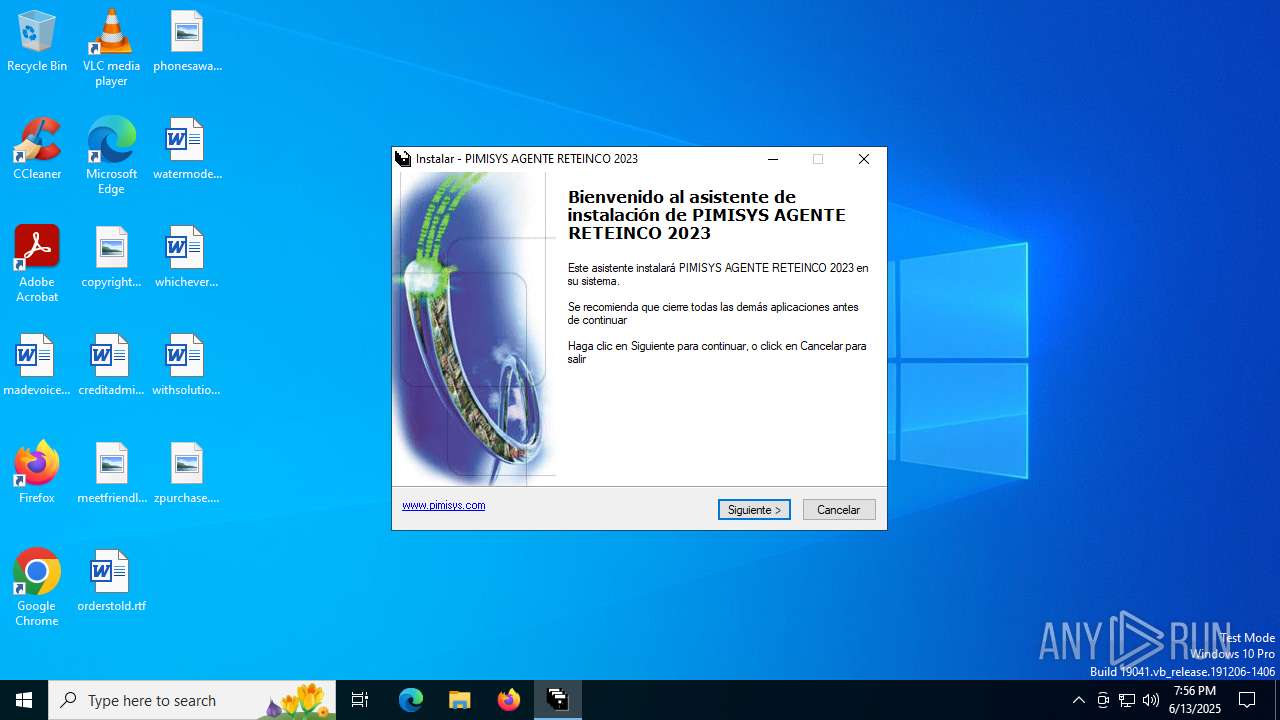
Task: Select the madevoice Word document icon
Action: coord(37,365)
